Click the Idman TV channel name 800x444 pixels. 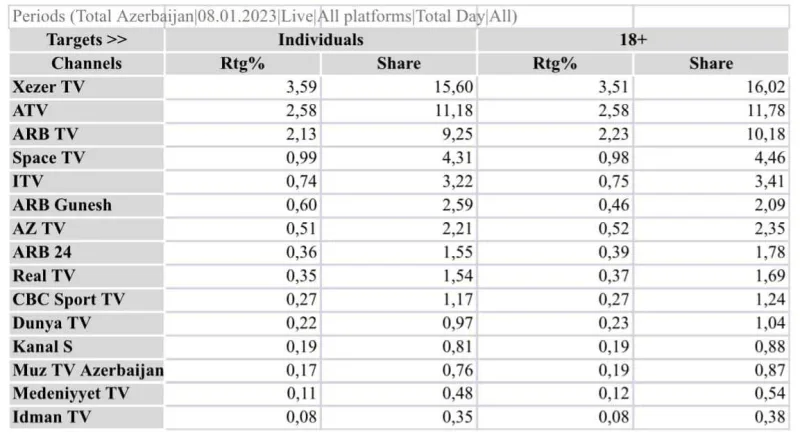tap(50, 416)
